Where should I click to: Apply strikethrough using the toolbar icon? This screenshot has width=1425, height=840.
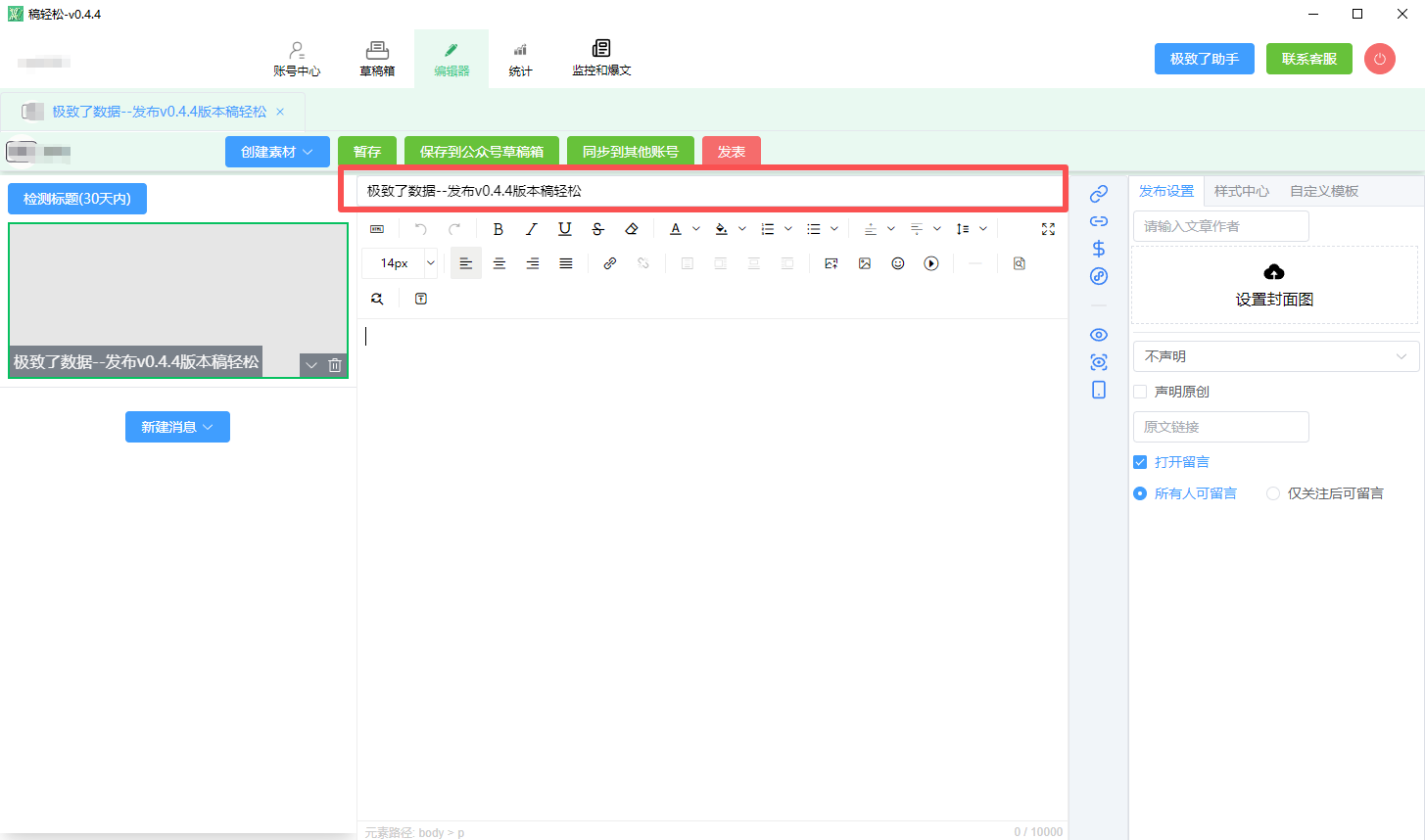[597, 229]
